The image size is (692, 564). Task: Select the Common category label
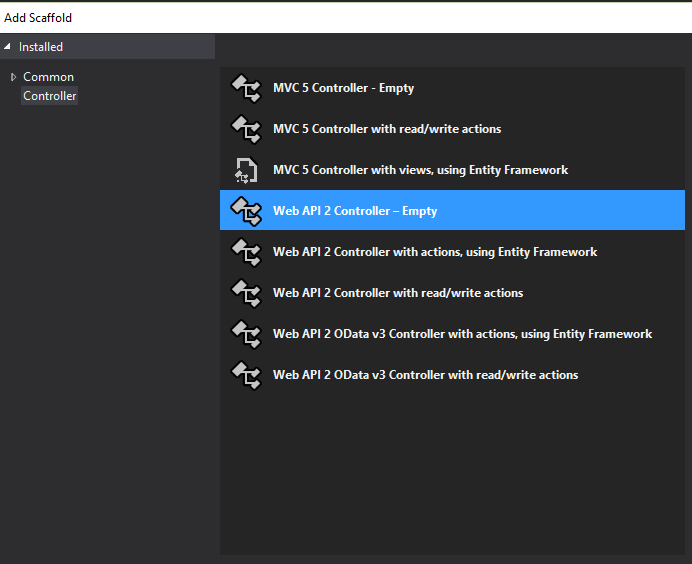48,77
